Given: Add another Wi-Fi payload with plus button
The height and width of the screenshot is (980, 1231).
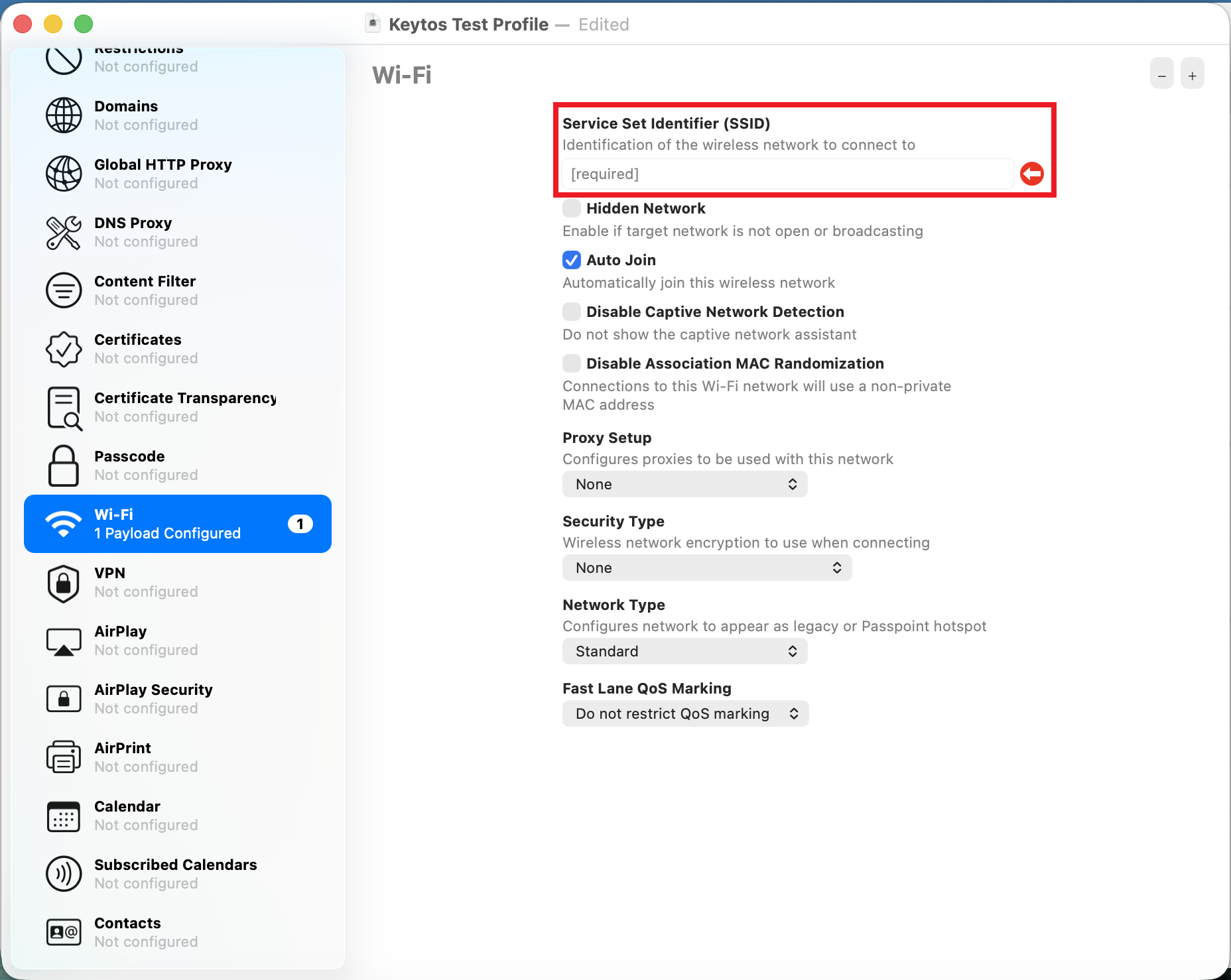Looking at the screenshot, I should (1193, 74).
